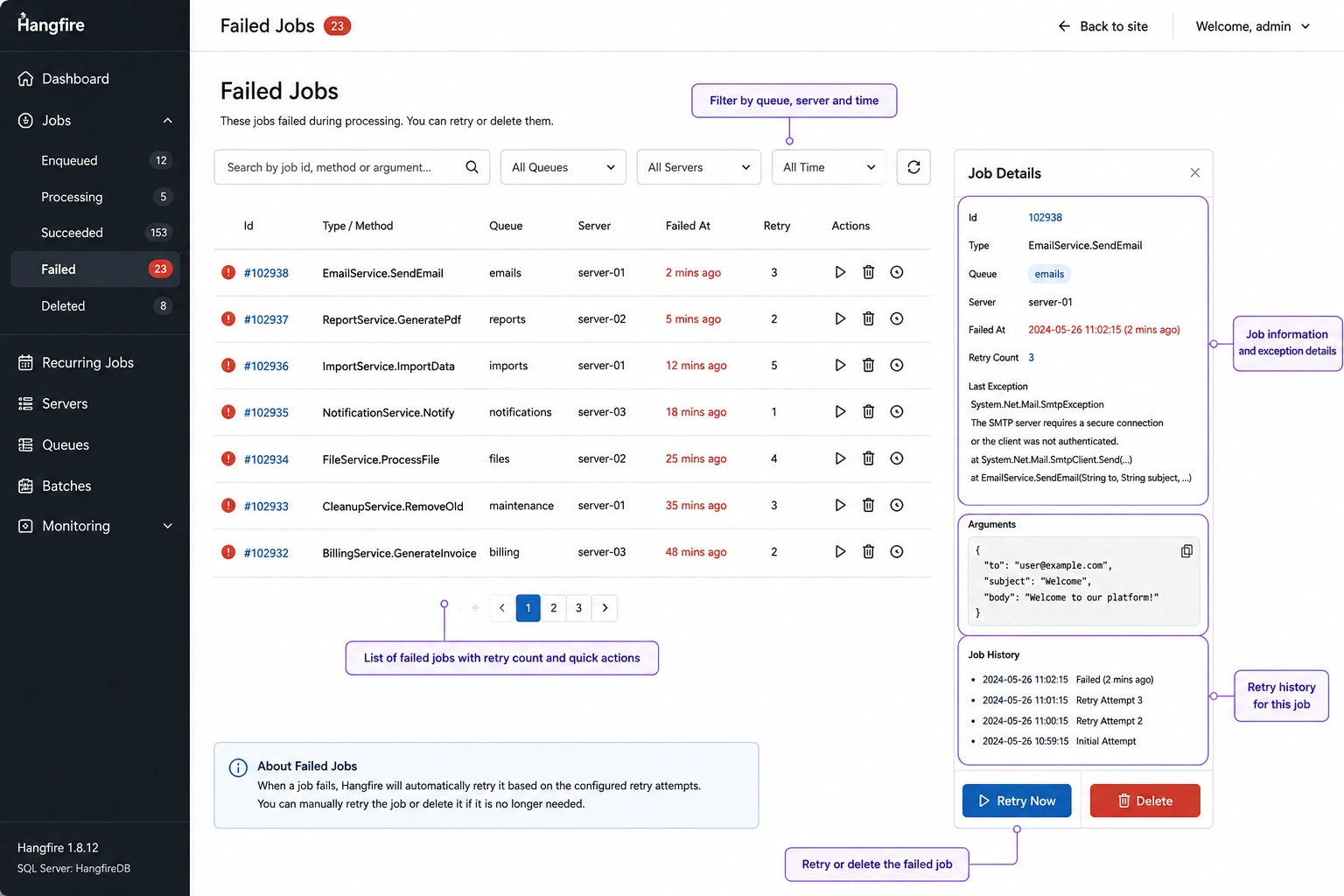Retry job #102934 using its play icon
Screen dimensions: 1344x896
point(840,458)
